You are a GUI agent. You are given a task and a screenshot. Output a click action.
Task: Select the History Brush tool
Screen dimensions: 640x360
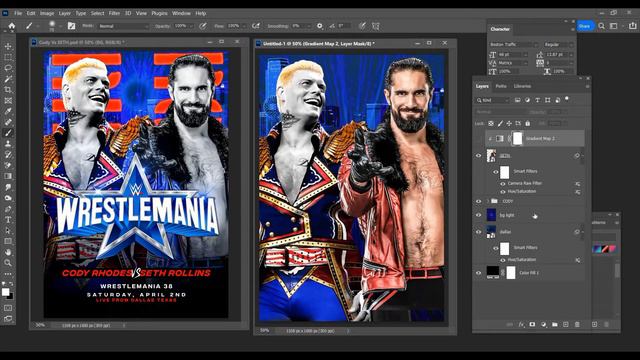[x=8, y=155]
